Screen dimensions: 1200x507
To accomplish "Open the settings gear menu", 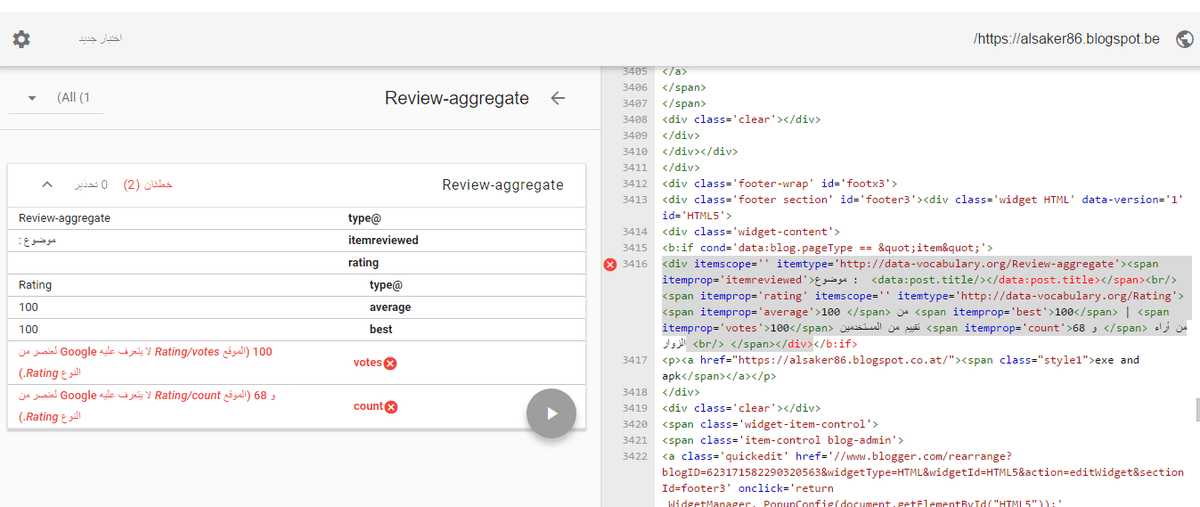I will pos(21,39).
